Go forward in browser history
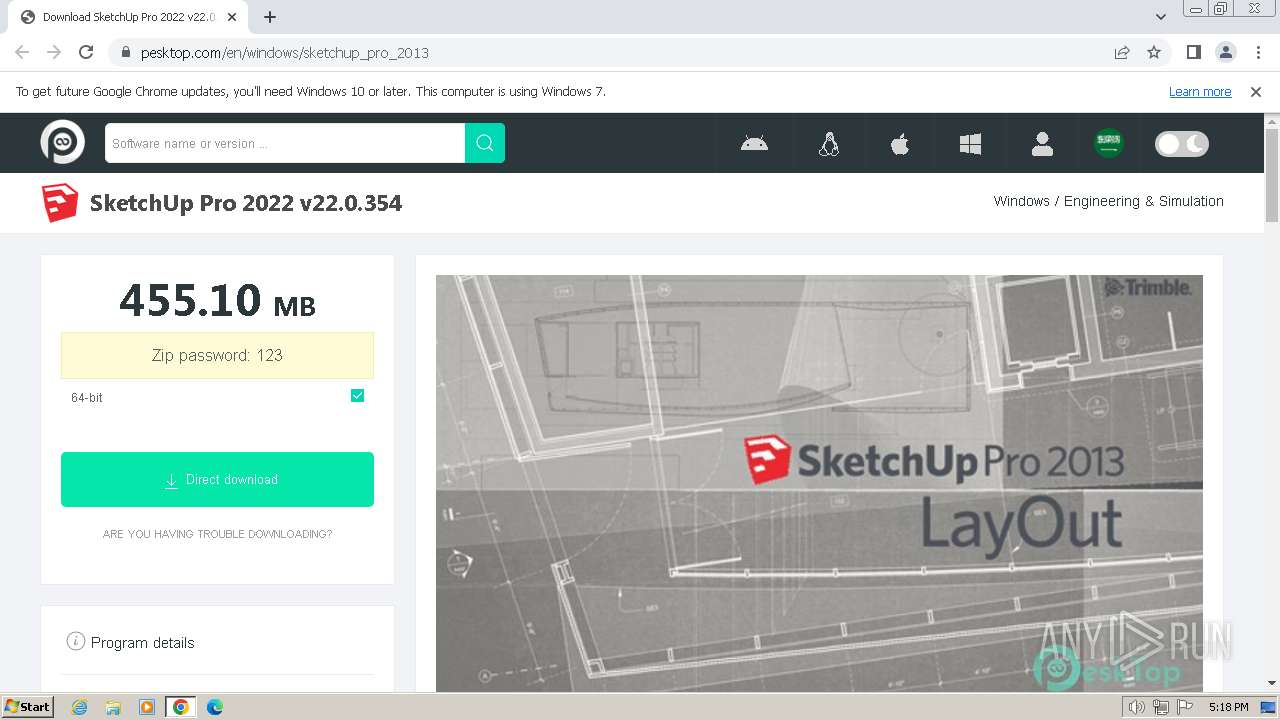1280x720 pixels. pyautogui.click(x=54, y=52)
